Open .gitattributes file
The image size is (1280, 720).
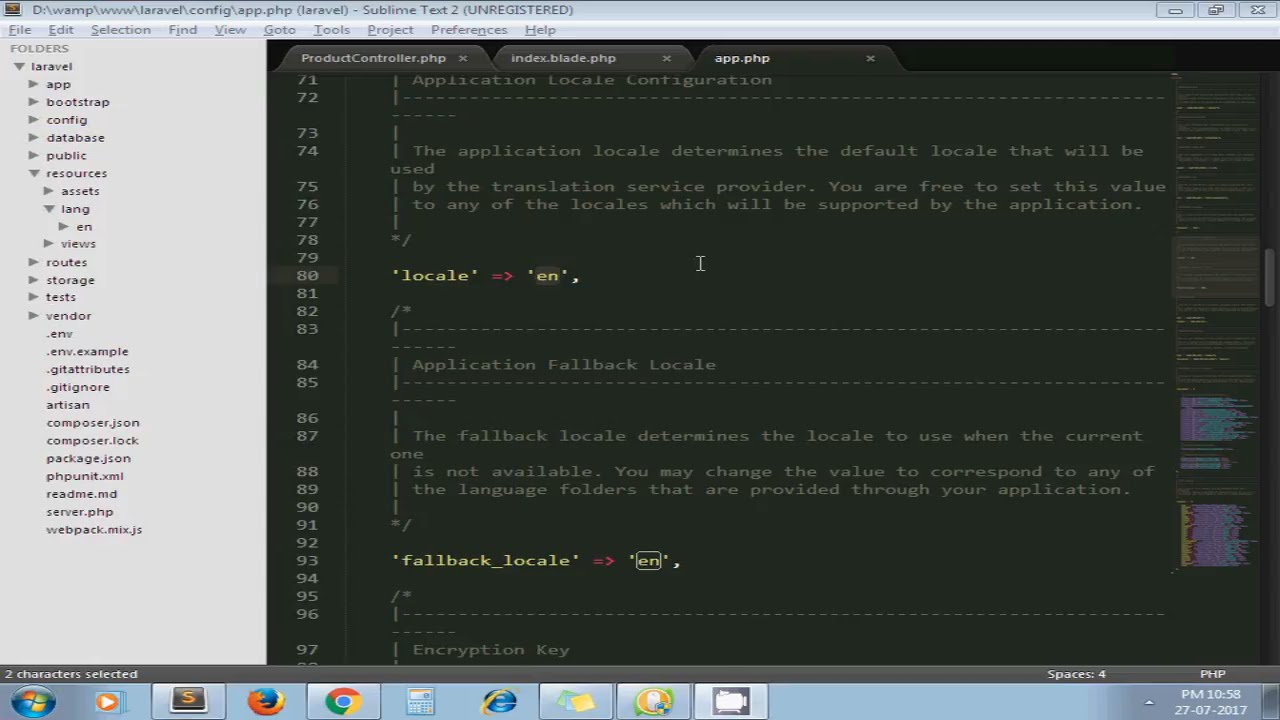tap(87, 369)
